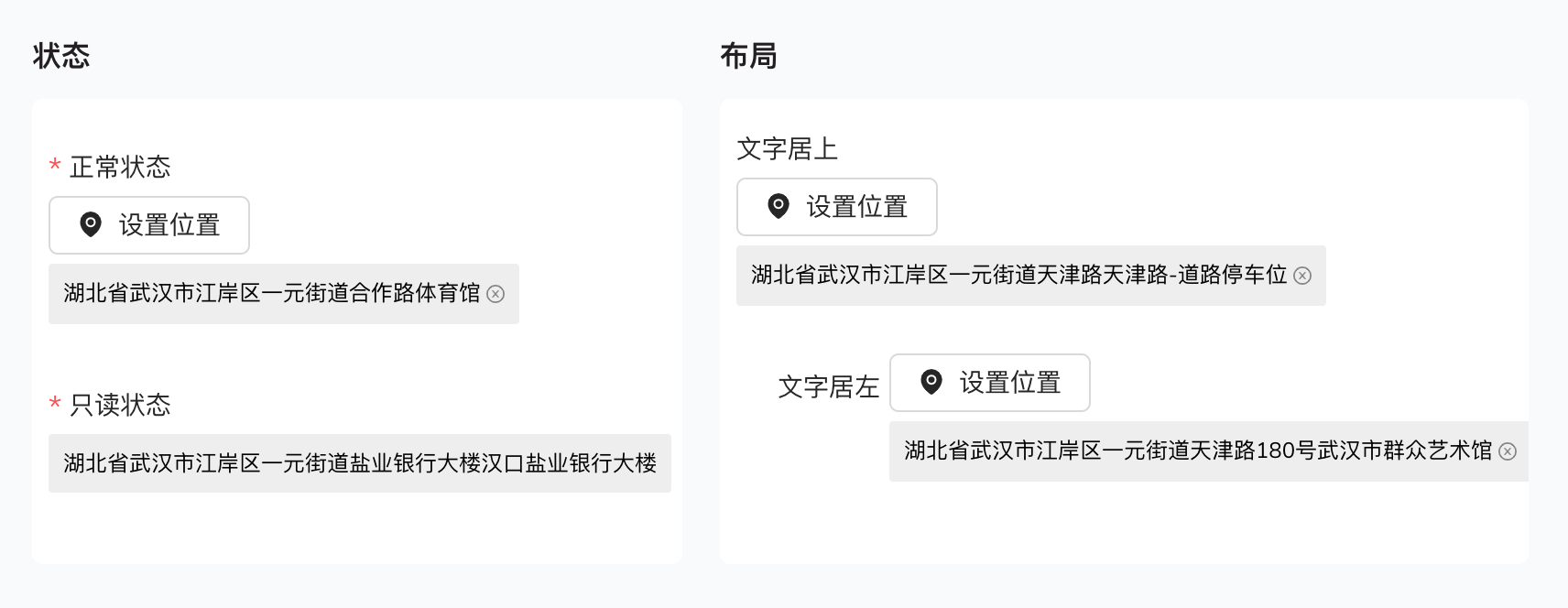Select the 天津路-道路停车位 address text
The height and width of the screenshot is (608, 1568).
click(x=1018, y=275)
